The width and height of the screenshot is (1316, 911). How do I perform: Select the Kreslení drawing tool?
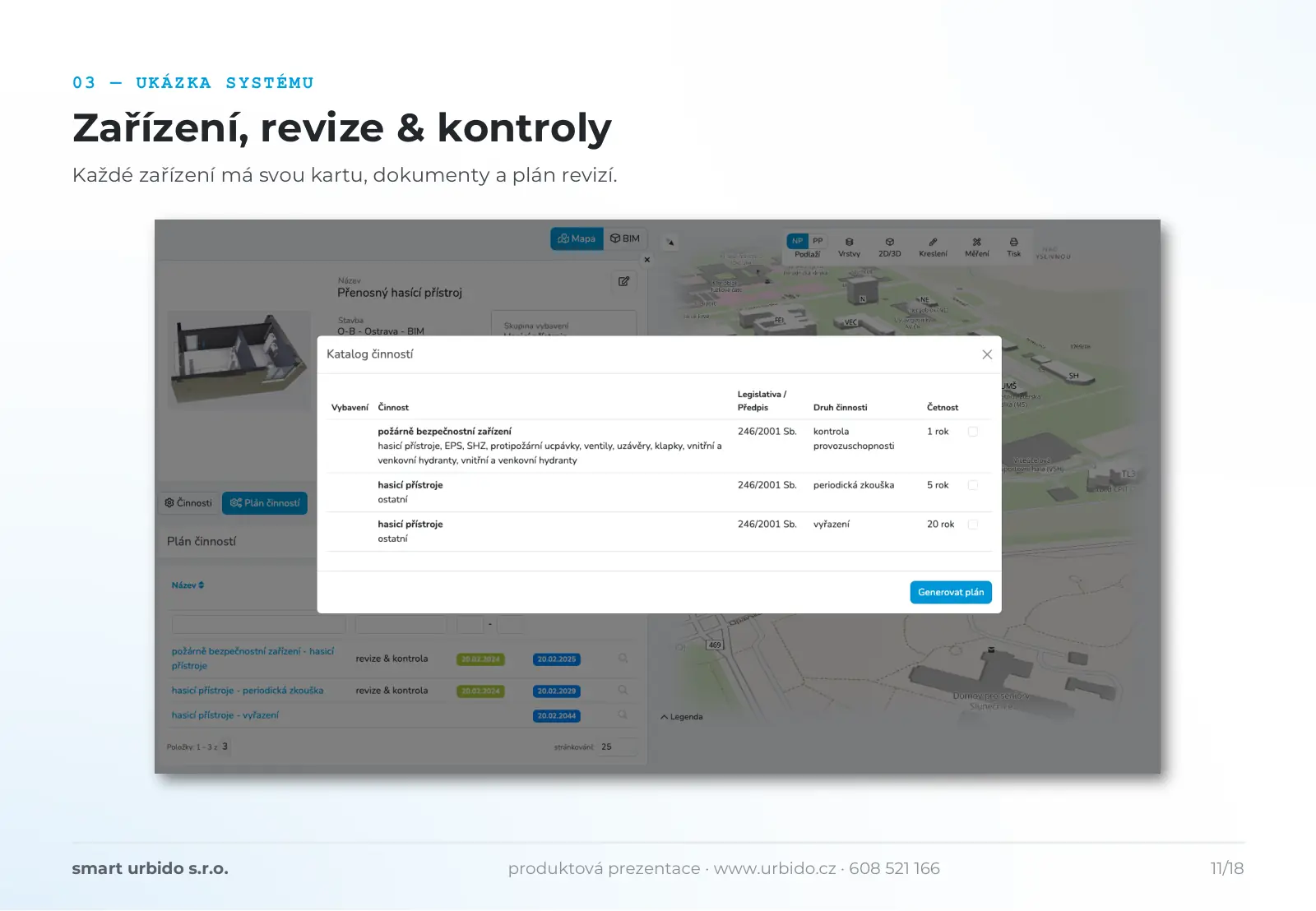point(934,247)
